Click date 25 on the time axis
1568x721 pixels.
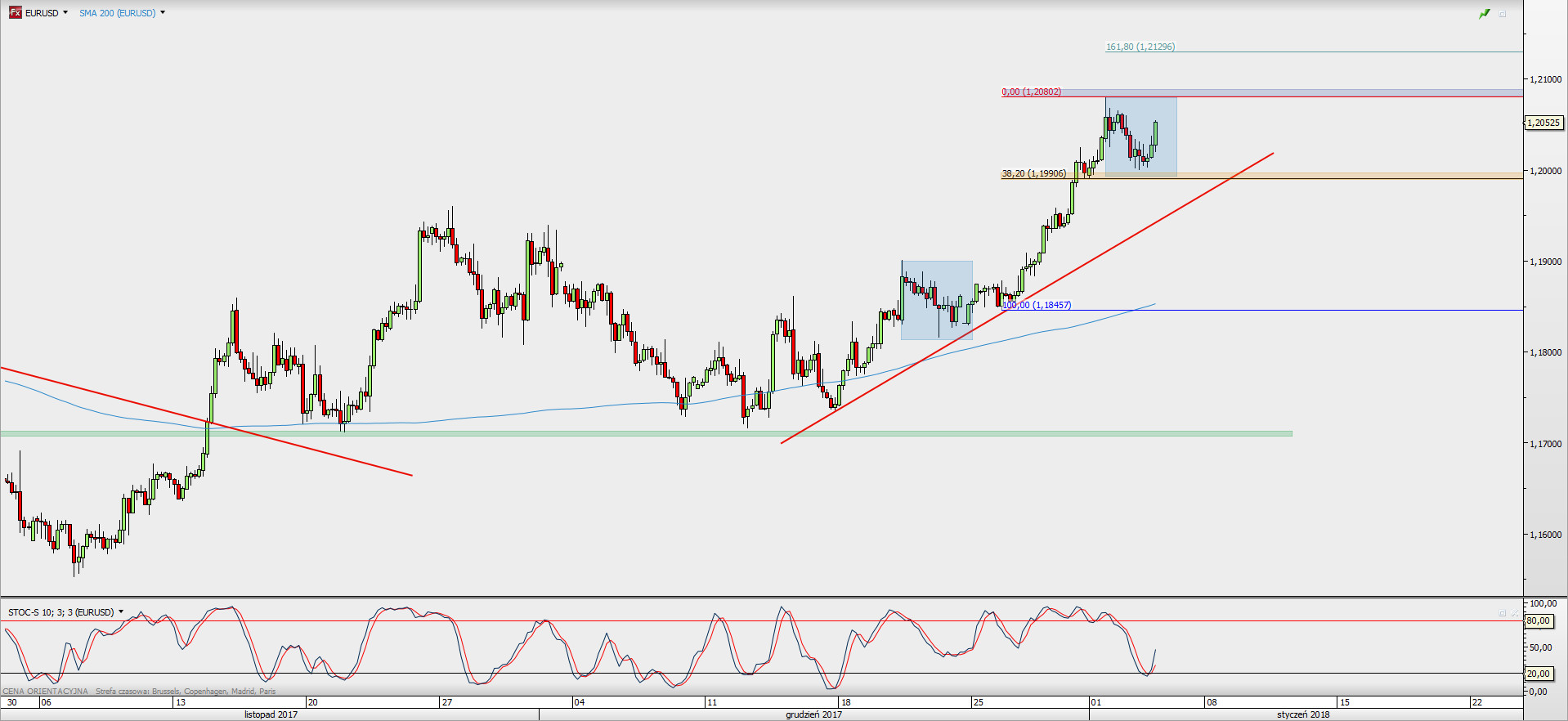point(979,702)
